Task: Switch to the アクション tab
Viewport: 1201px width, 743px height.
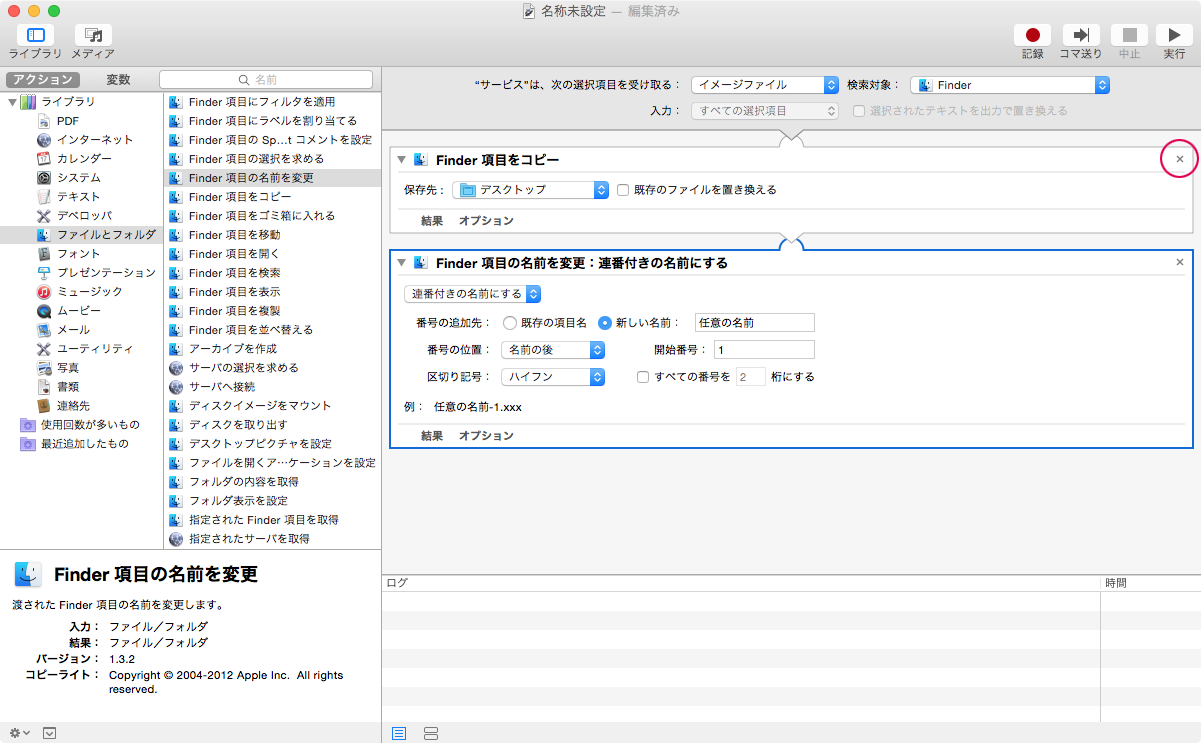Action: 42,79
